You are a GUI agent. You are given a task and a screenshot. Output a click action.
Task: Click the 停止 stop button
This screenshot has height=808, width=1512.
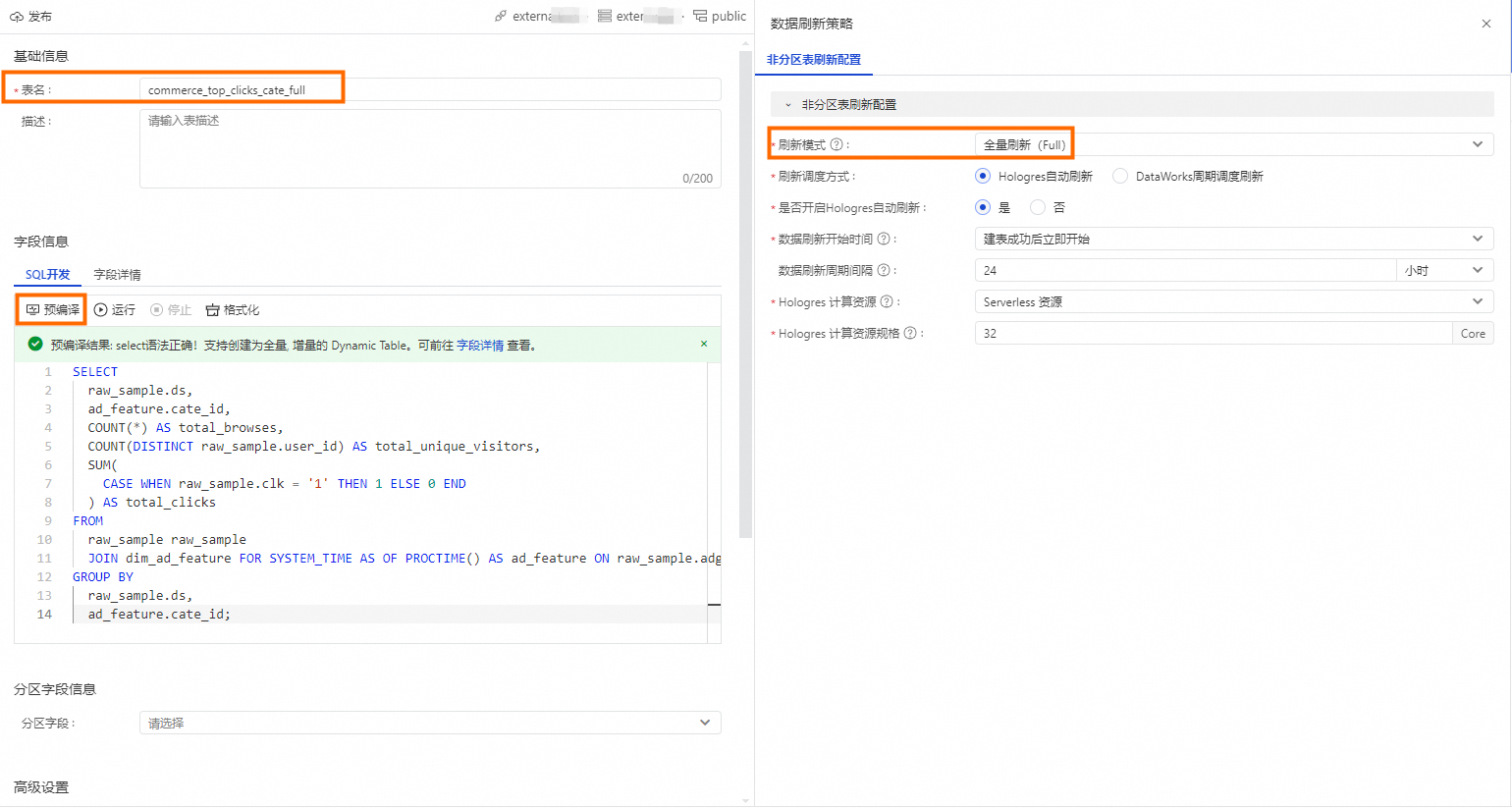[171, 309]
